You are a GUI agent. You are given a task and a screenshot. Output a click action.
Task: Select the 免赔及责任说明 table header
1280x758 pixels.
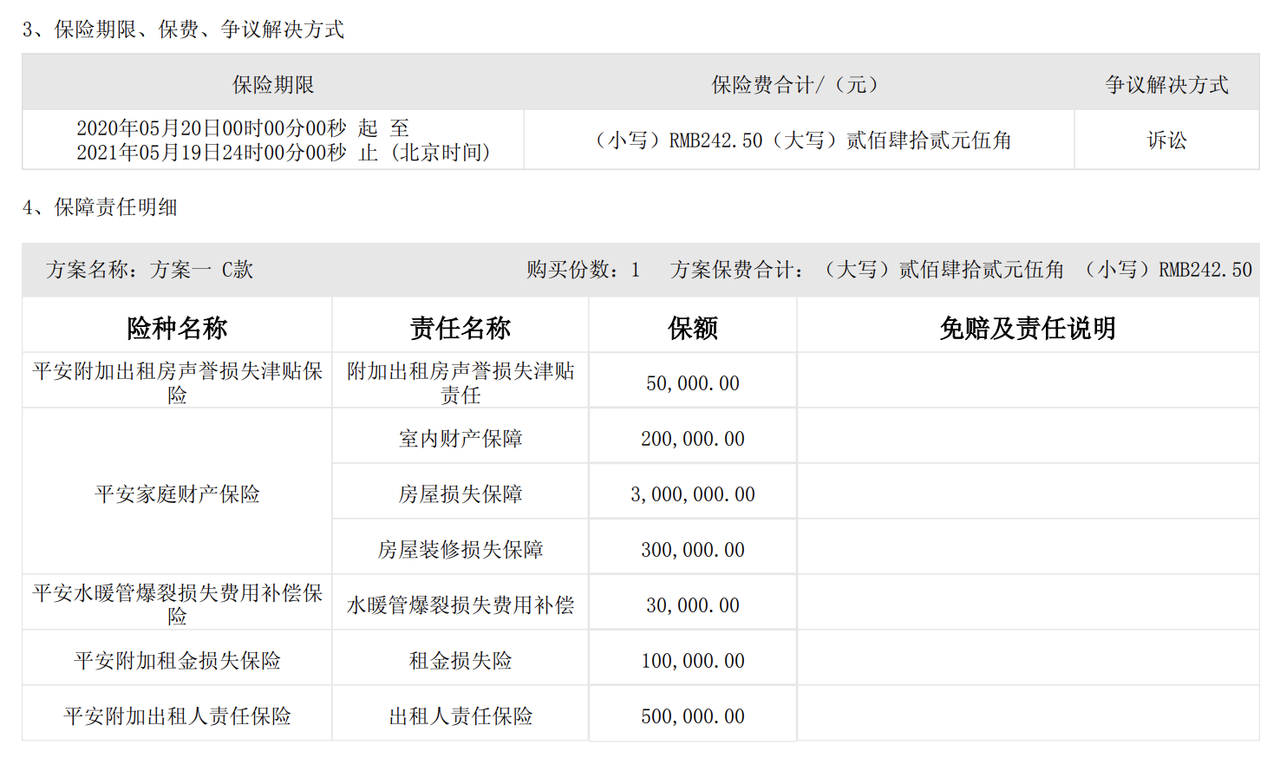1027,328
